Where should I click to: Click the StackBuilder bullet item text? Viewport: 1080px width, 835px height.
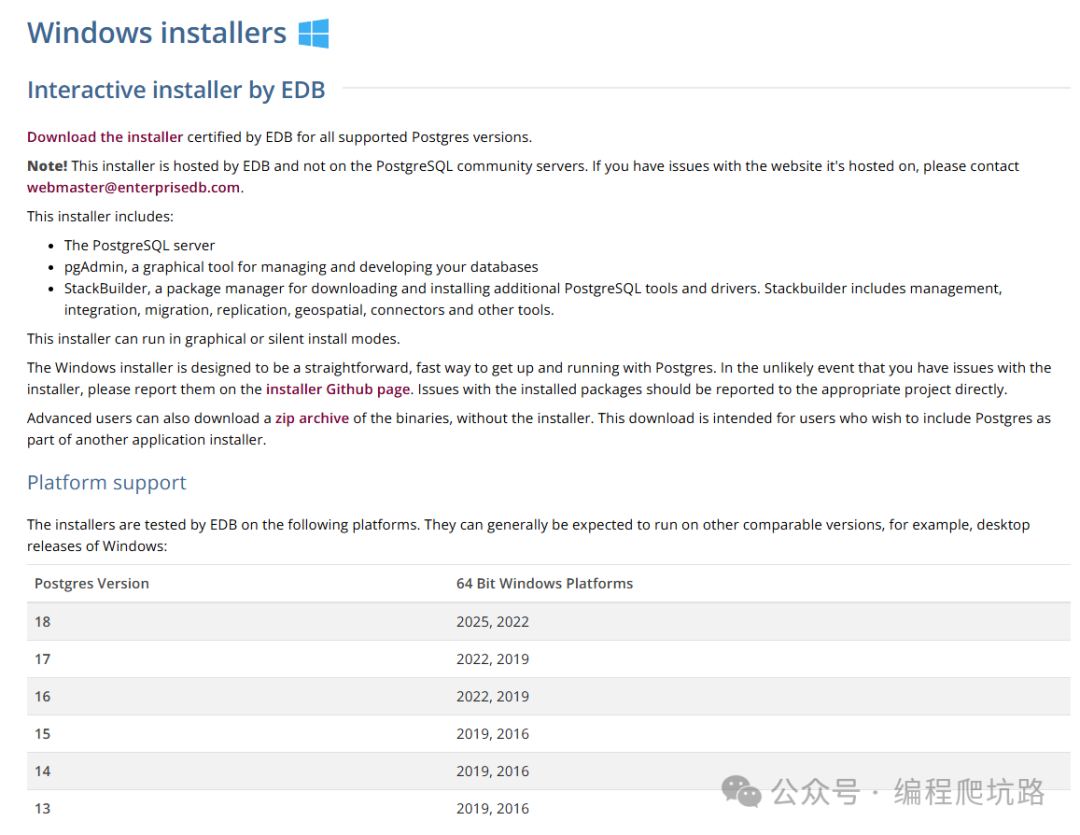pos(532,288)
